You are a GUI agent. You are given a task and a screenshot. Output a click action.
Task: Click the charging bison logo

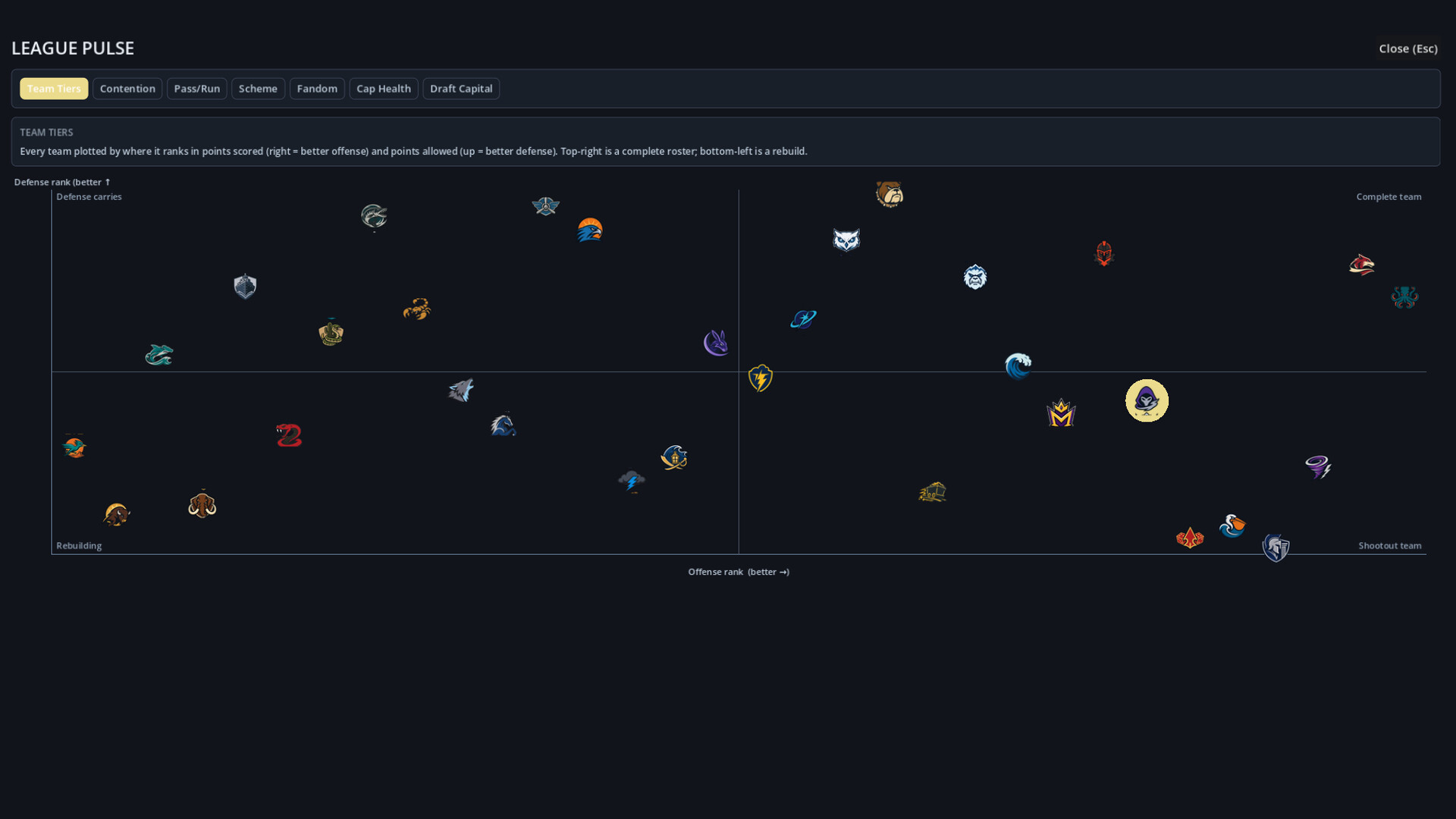[117, 515]
